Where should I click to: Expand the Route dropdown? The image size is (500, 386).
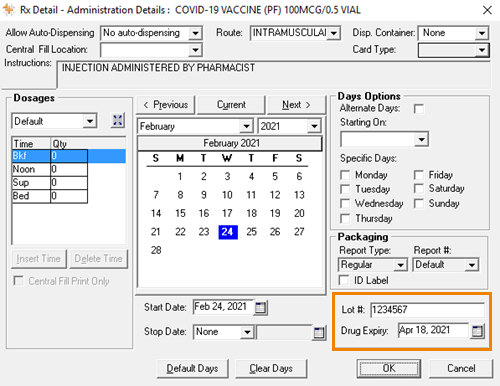tap(334, 33)
